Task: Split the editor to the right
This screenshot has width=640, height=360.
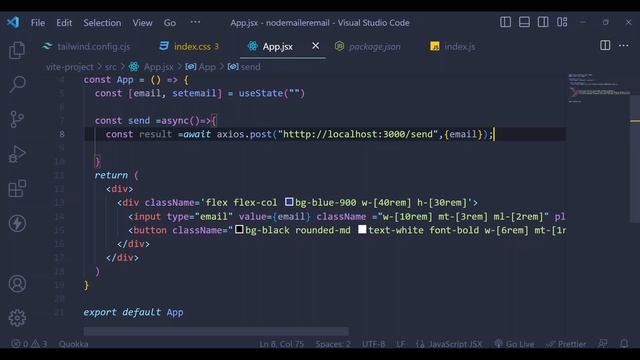Action: (605, 45)
